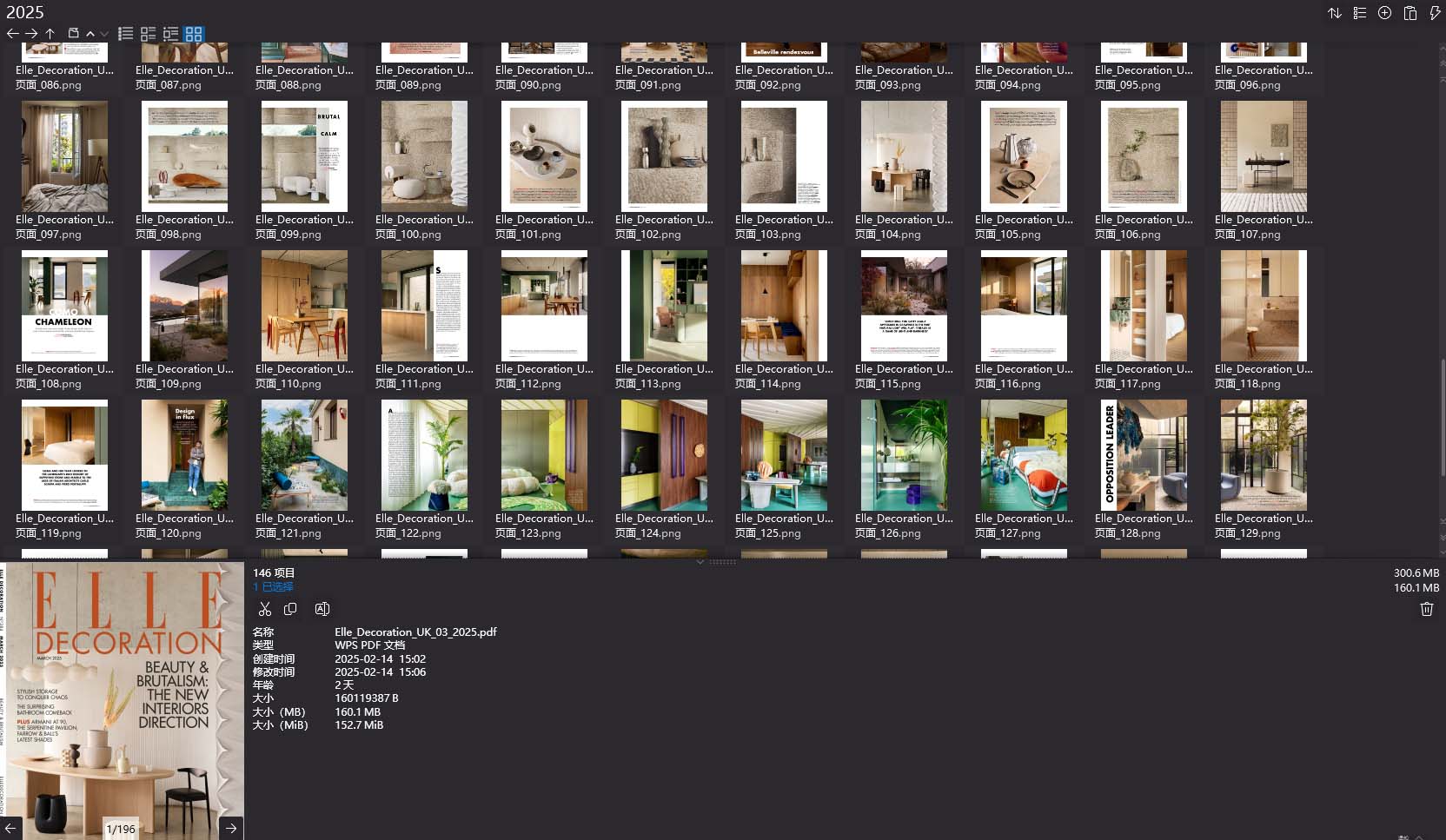1446x840 pixels.
Task: Copy the selected PDF file
Action: pyautogui.click(x=290, y=608)
